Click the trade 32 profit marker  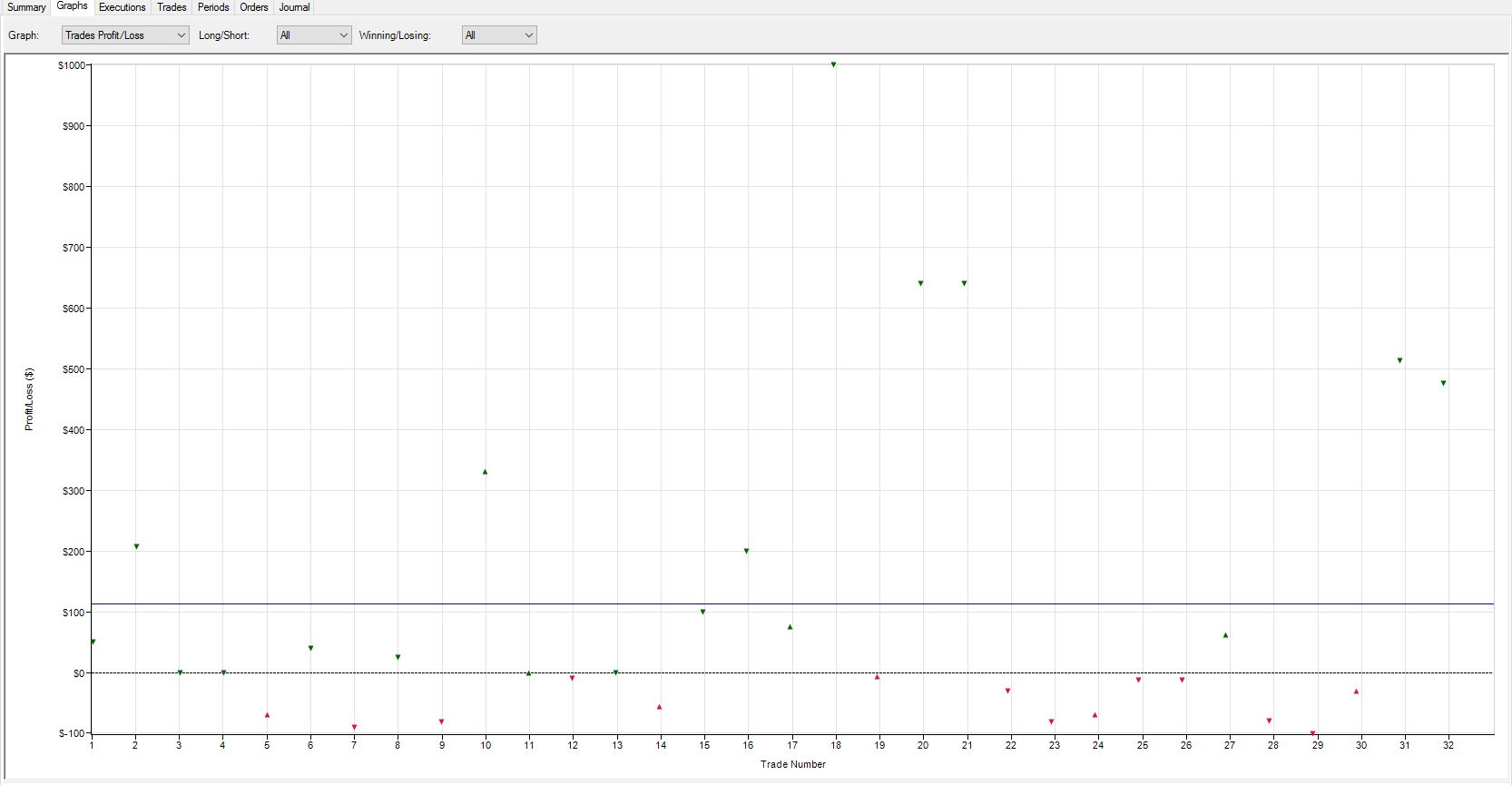[x=1444, y=383]
